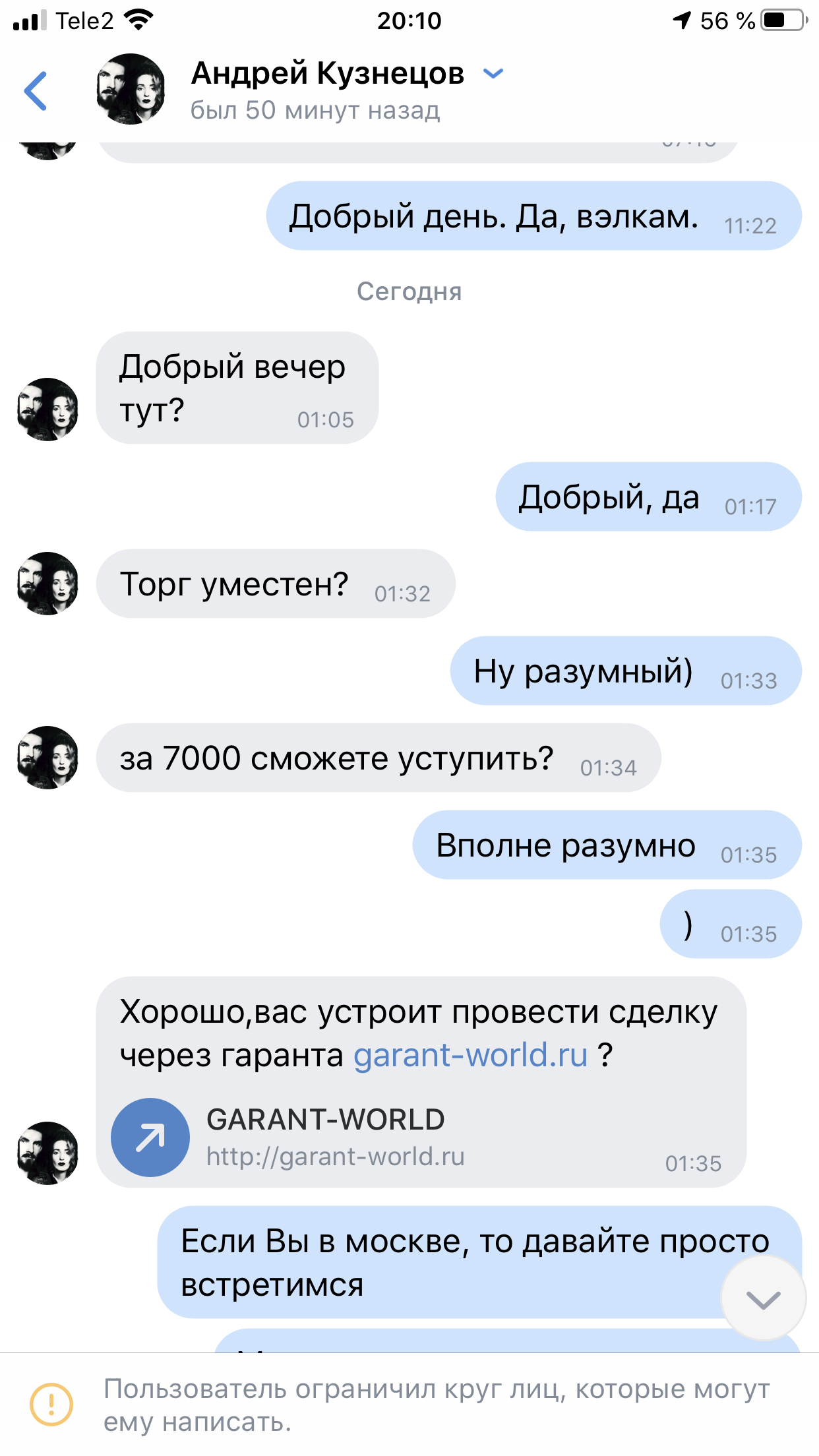Tap avatar beside 'Торг уместен?' message
This screenshot has height=1456, width=819.
(x=47, y=584)
